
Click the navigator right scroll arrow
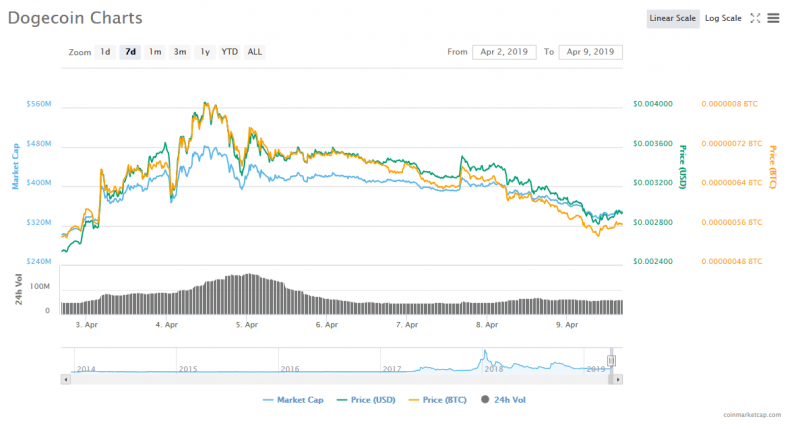click(619, 379)
